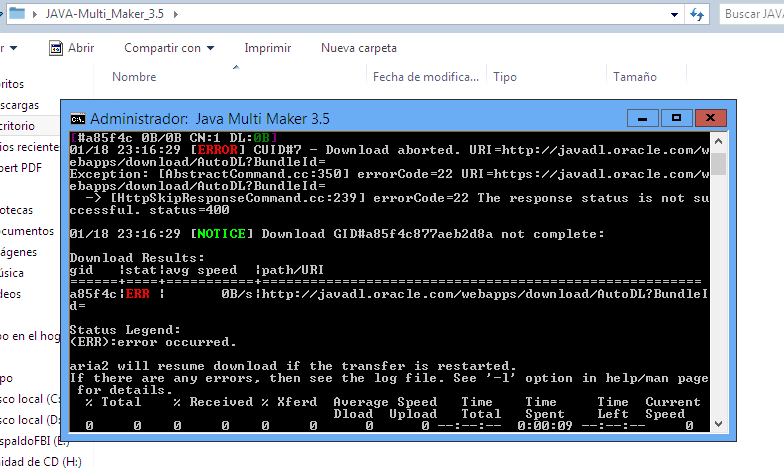
Task: Sort by Fecha de modificación column
Action: point(425,77)
